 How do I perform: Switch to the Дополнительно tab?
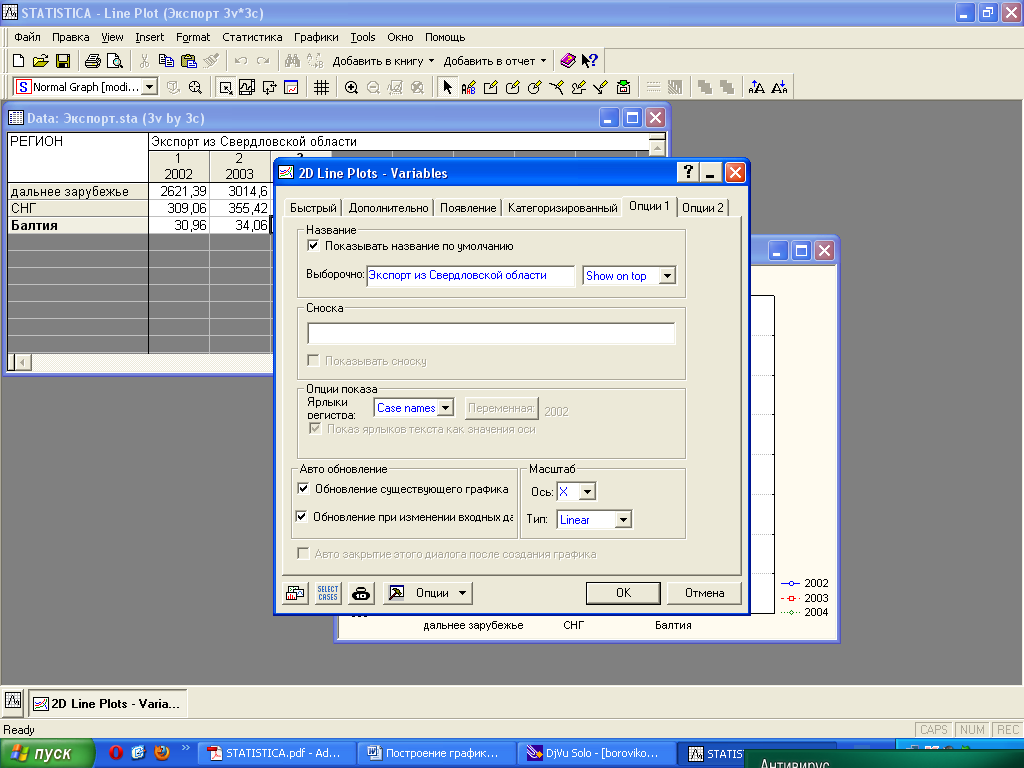389,208
